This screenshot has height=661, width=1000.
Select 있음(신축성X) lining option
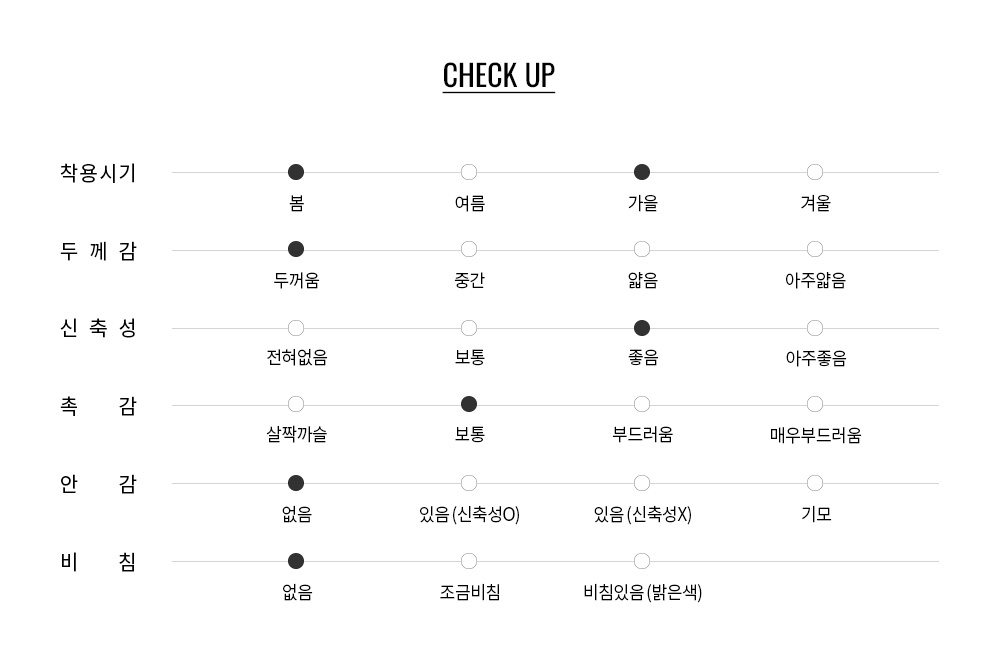[642, 483]
